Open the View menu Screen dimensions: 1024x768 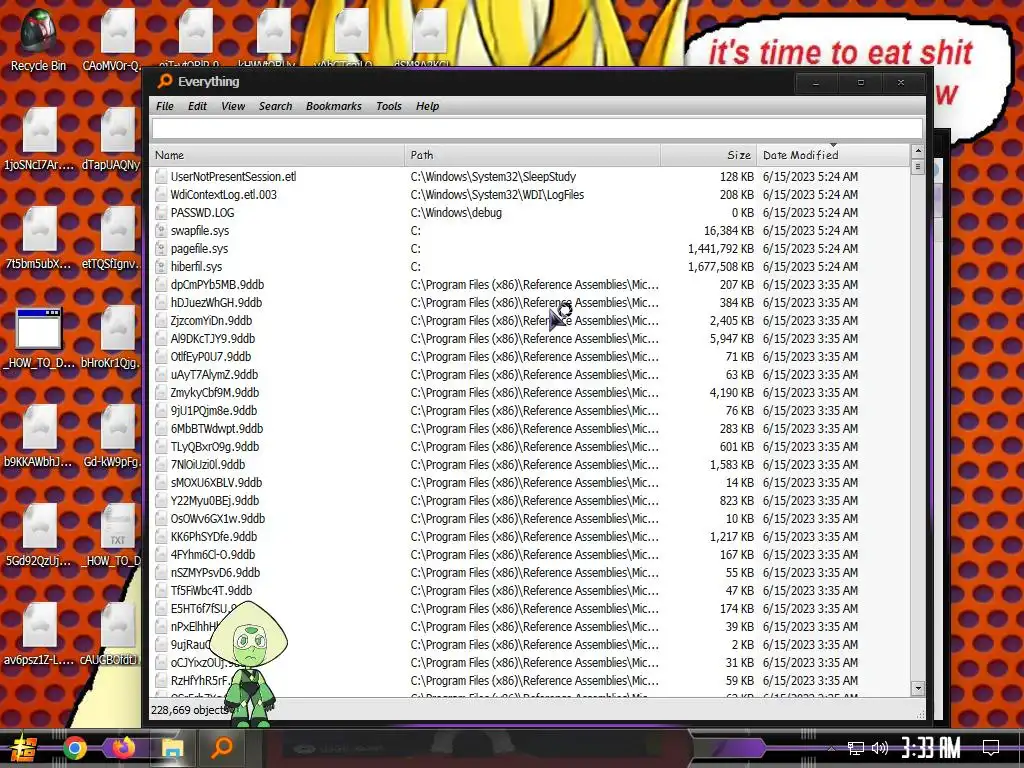232,106
